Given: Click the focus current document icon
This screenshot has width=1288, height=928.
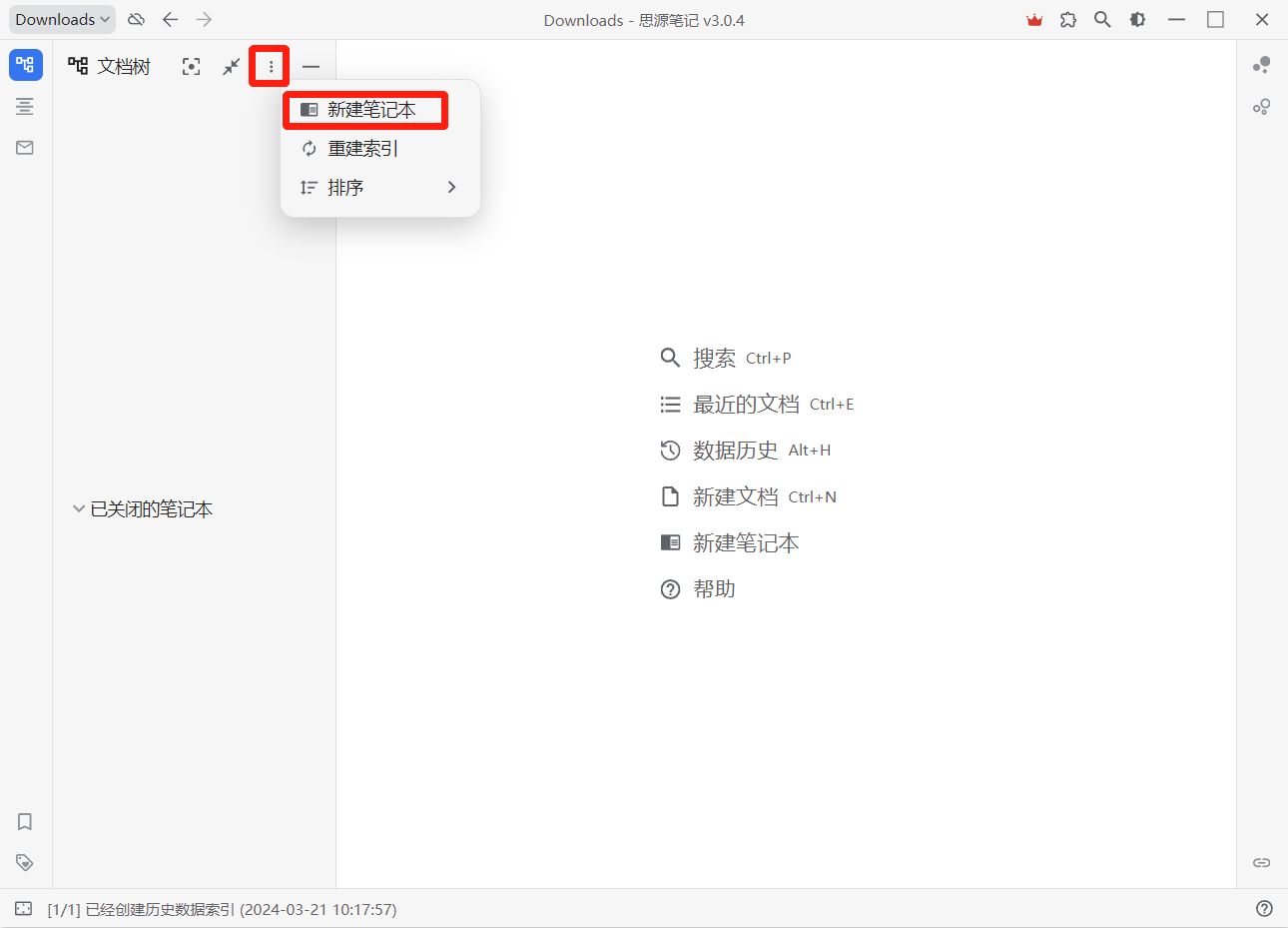Looking at the screenshot, I should (x=191, y=66).
